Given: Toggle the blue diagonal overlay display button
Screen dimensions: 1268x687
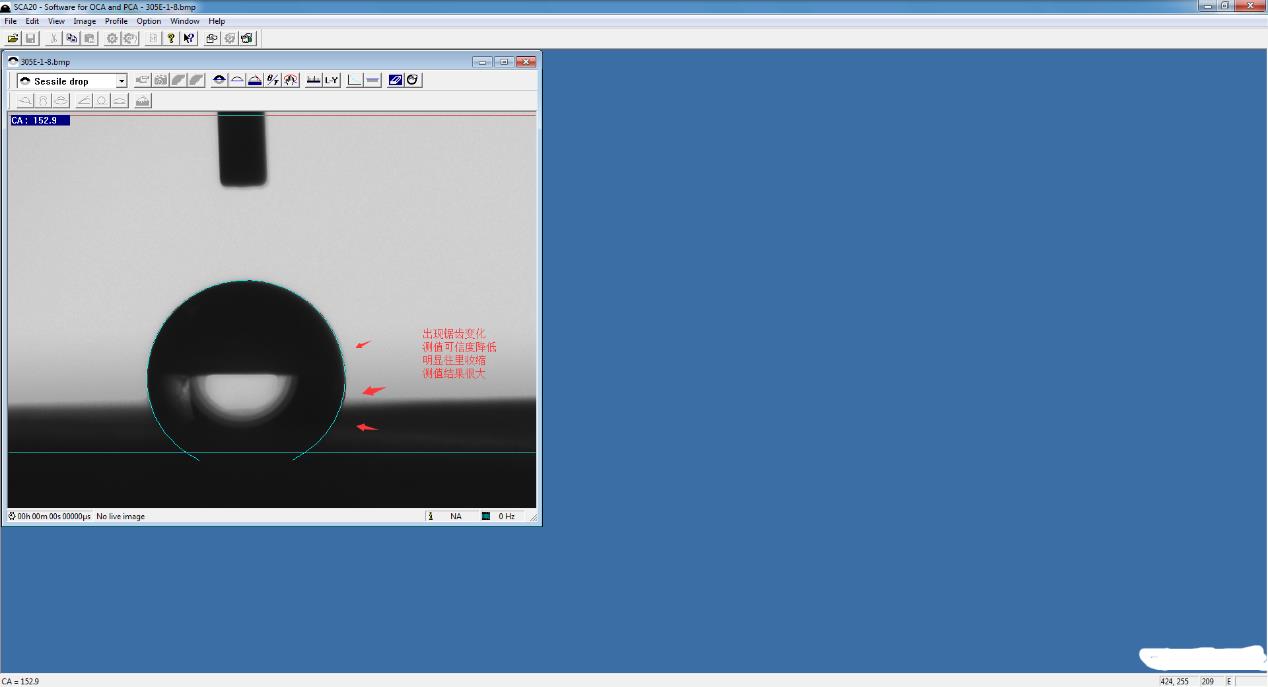Looking at the screenshot, I should [x=395, y=80].
